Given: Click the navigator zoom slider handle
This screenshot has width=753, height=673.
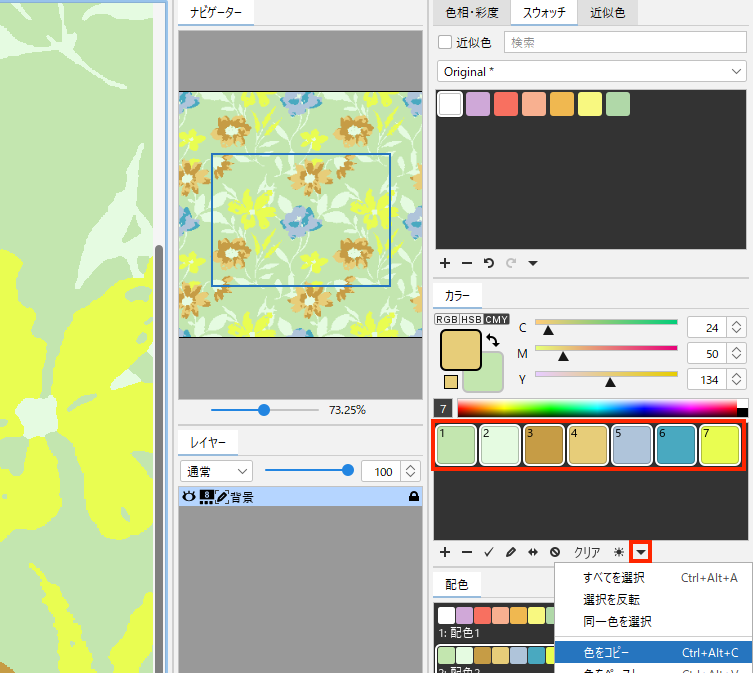Looking at the screenshot, I should pyautogui.click(x=264, y=410).
